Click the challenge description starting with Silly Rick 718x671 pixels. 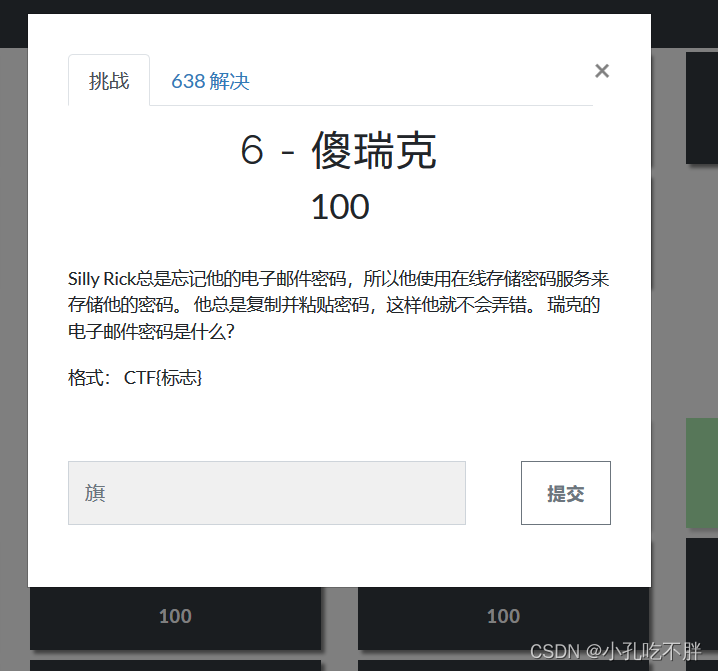[338, 305]
